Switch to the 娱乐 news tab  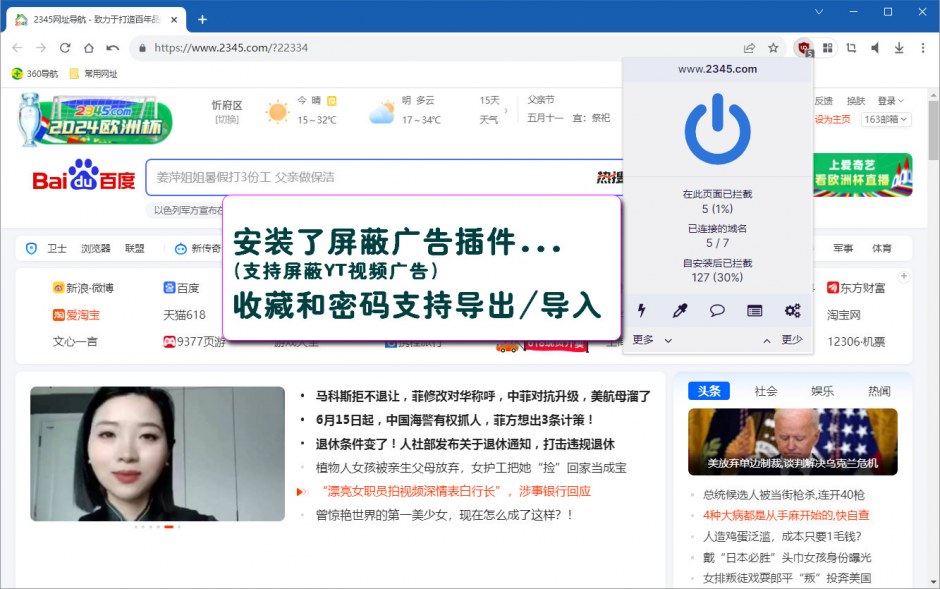pos(822,391)
